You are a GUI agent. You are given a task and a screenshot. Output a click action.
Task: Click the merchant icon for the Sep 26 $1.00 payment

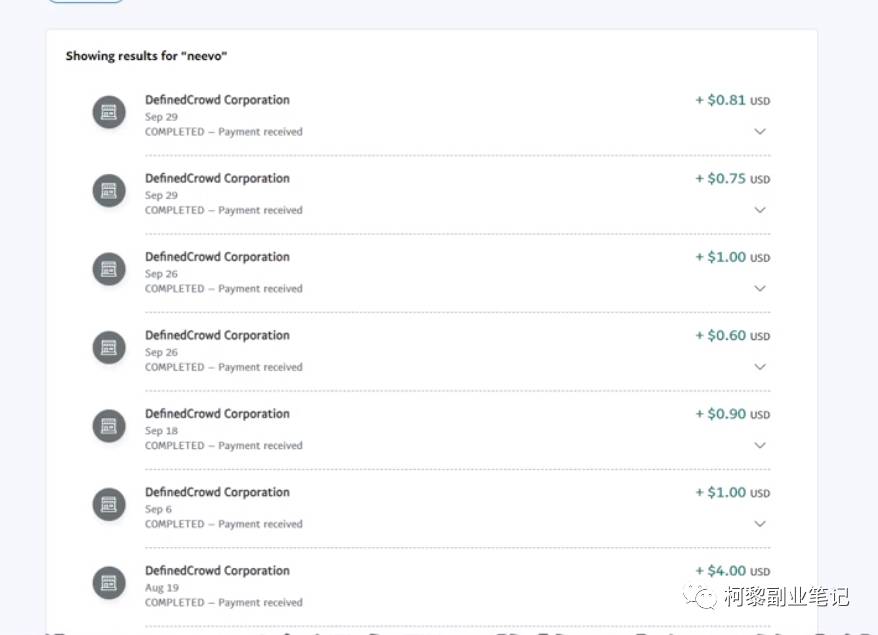tap(109, 269)
